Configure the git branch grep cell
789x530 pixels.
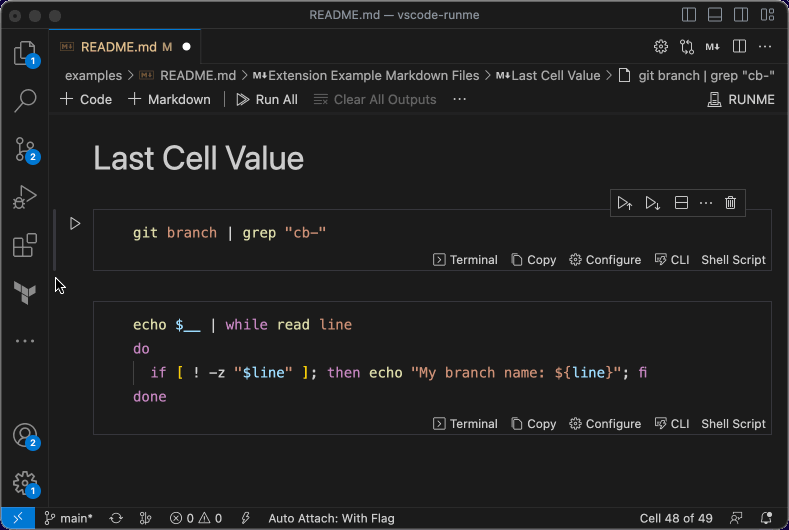[x=605, y=260]
